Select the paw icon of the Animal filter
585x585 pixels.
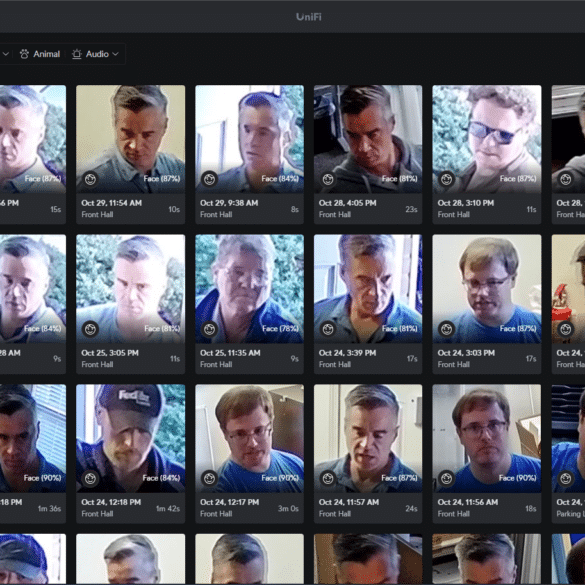24,54
